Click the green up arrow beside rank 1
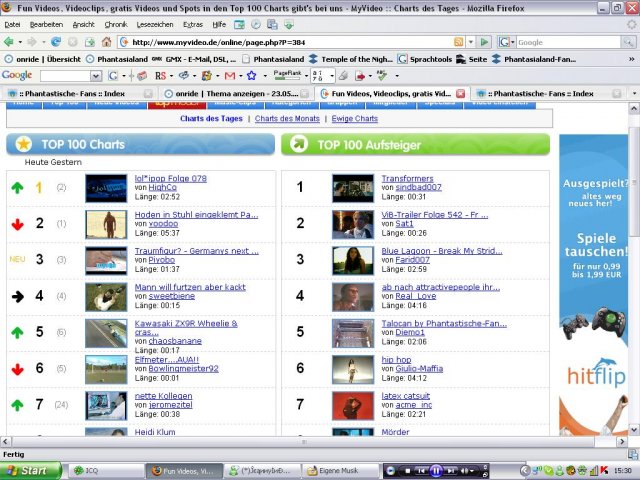This screenshot has width=640, height=480. click(x=17, y=188)
